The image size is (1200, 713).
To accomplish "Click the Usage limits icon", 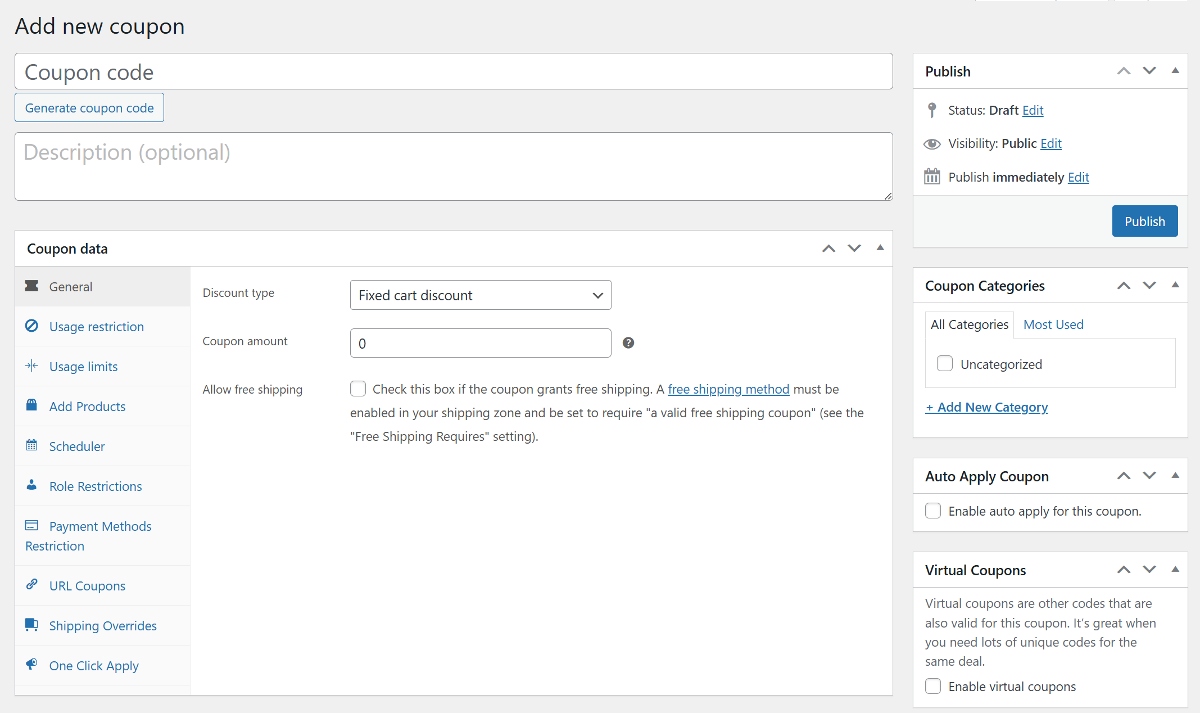I will tap(32, 366).
